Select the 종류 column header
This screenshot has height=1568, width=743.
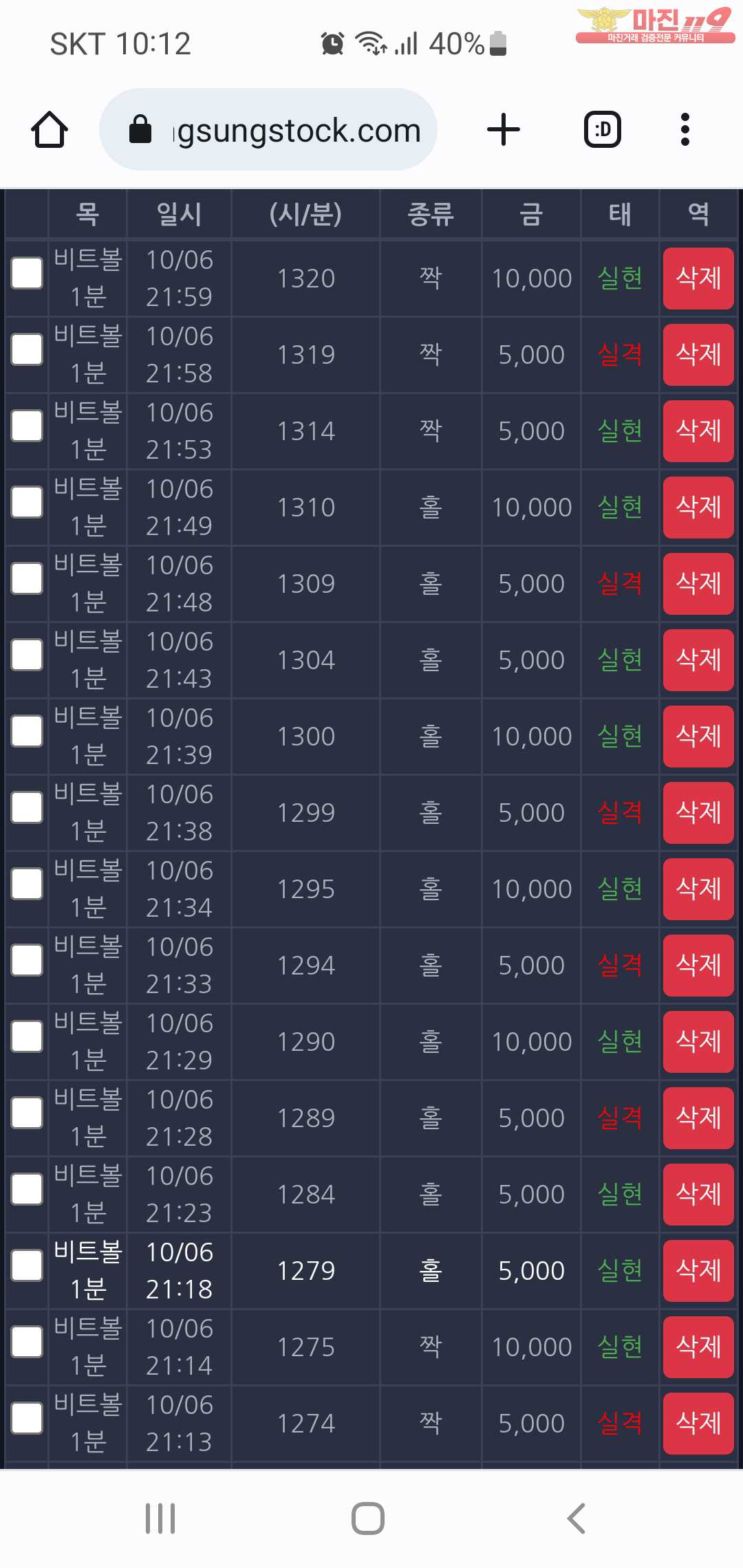[x=431, y=214]
